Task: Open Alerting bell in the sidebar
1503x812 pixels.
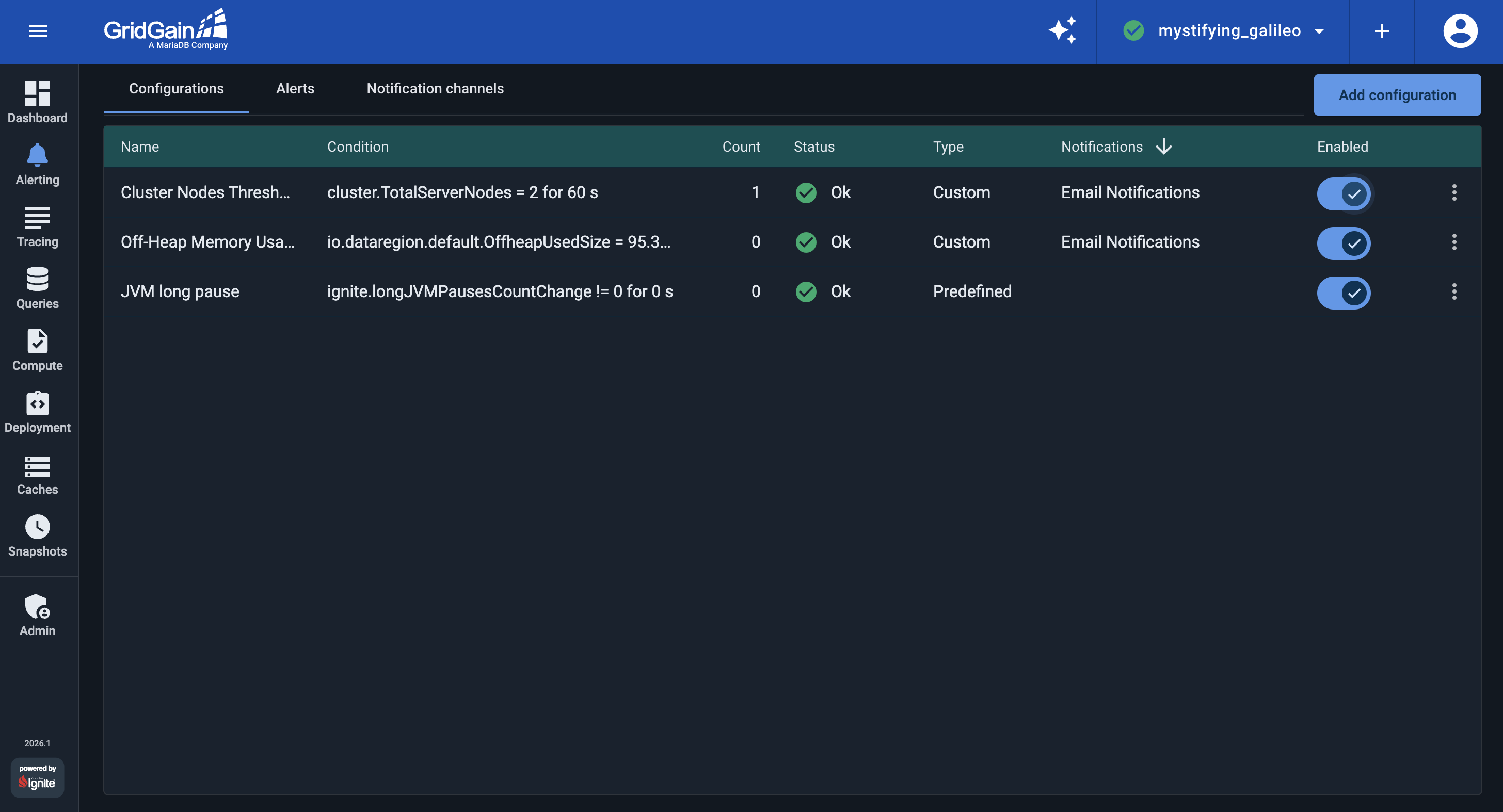Action: 37,165
